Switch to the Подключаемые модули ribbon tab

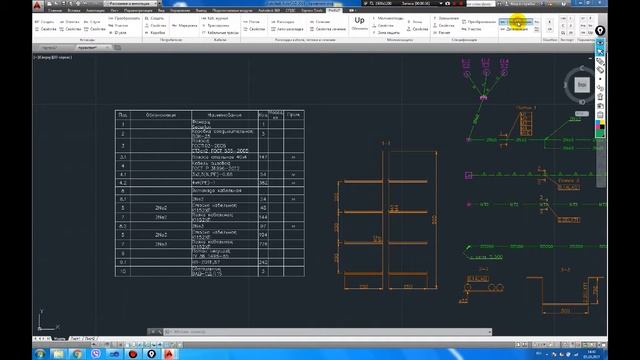point(232,11)
